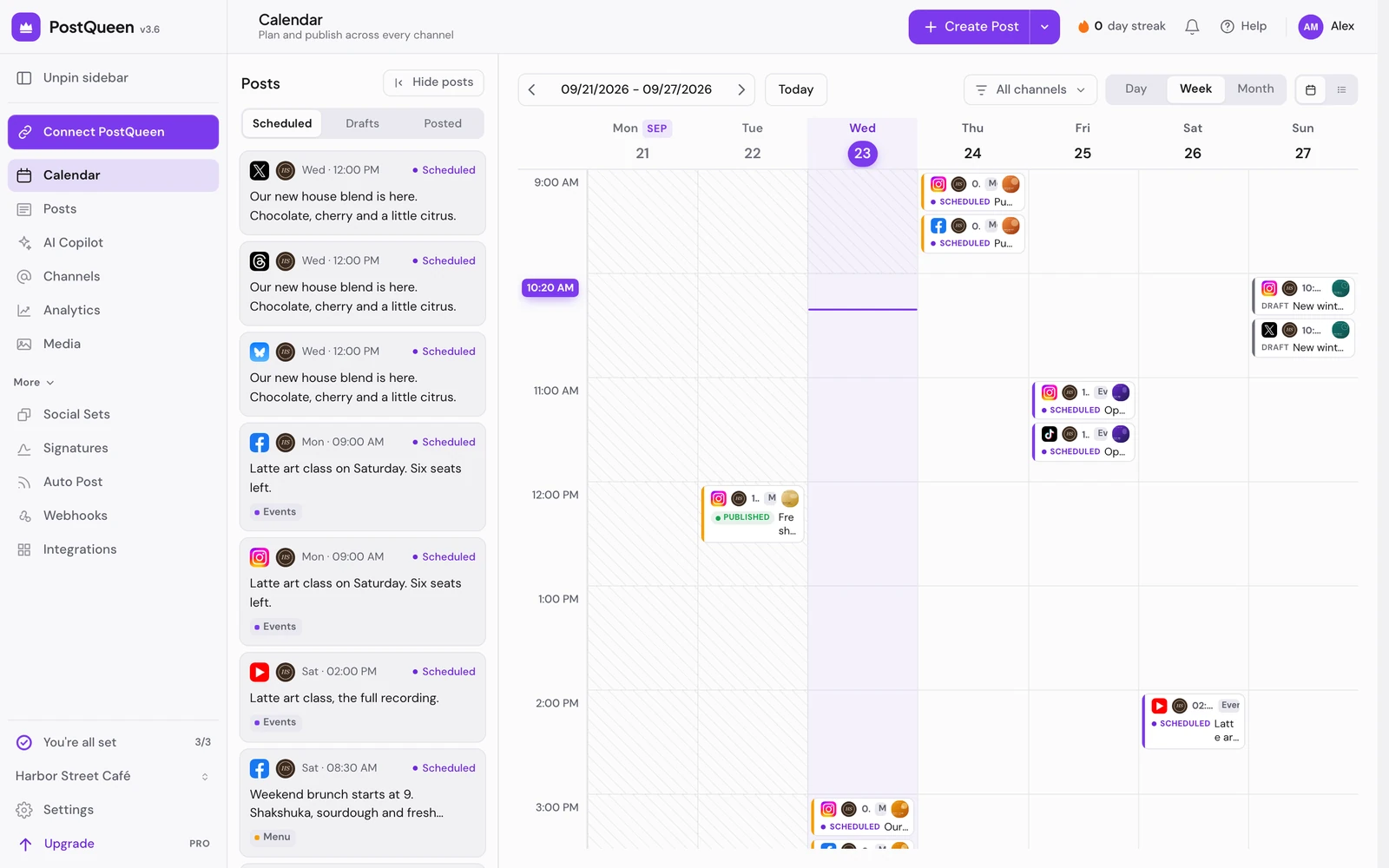Open Webhooks settings
Viewport: 1389px width, 868px height.
coord(113,516)
